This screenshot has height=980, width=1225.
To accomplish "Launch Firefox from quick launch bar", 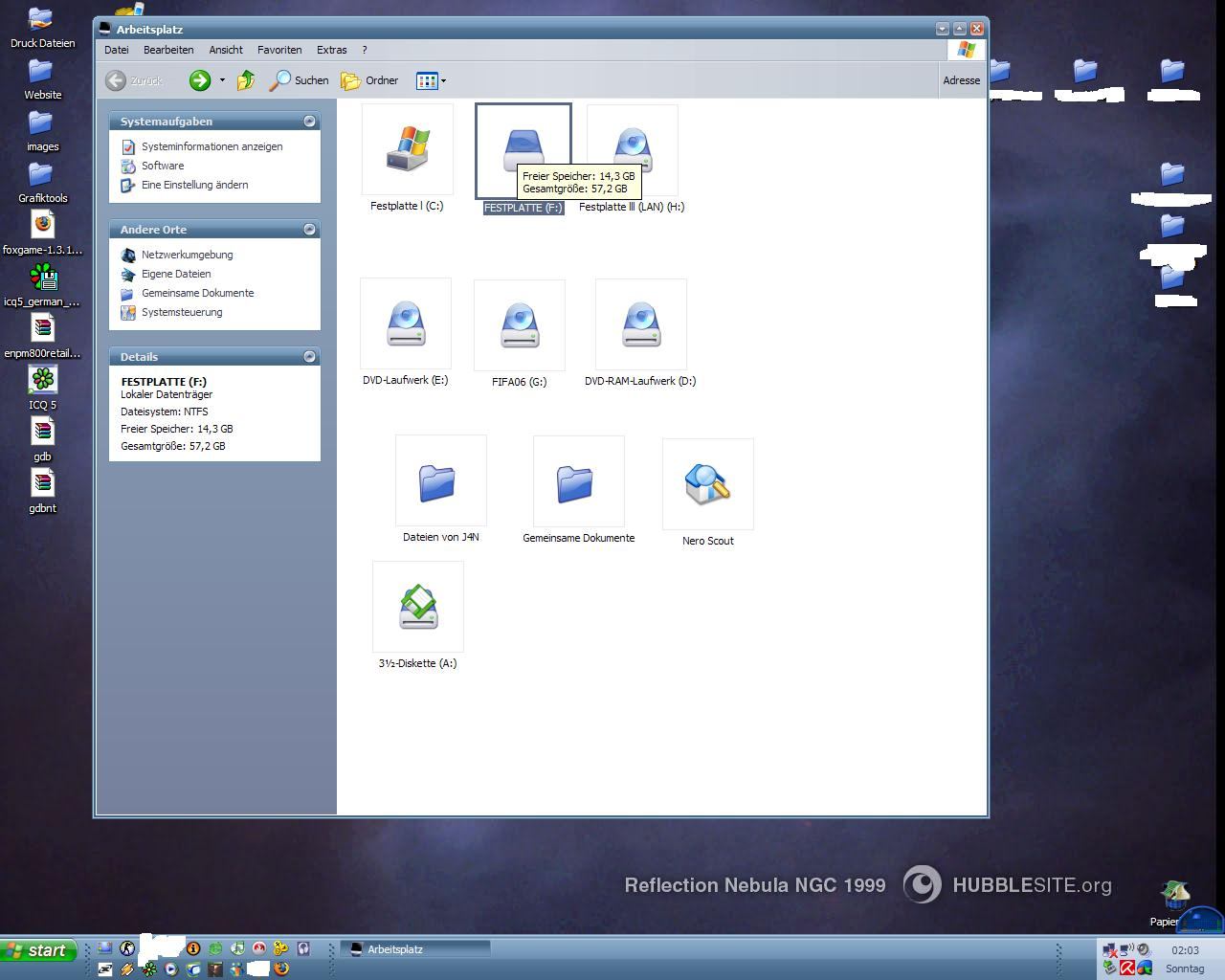I will [x=281, y=969].
